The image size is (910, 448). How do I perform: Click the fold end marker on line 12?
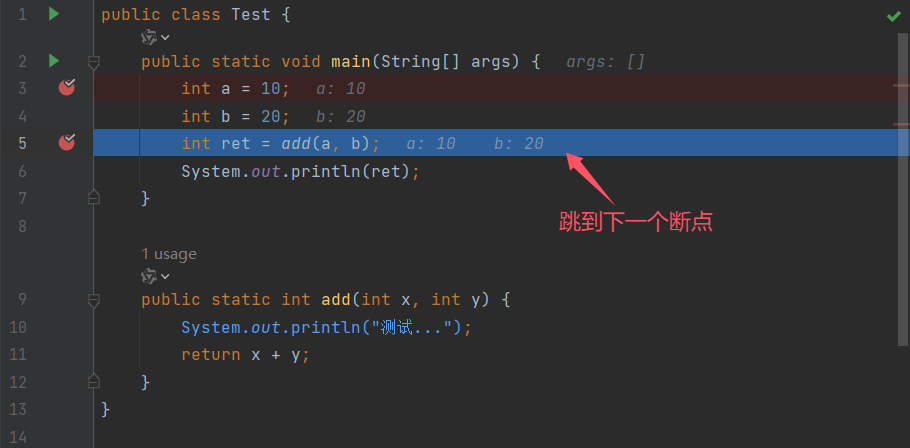tap(93, 381)
